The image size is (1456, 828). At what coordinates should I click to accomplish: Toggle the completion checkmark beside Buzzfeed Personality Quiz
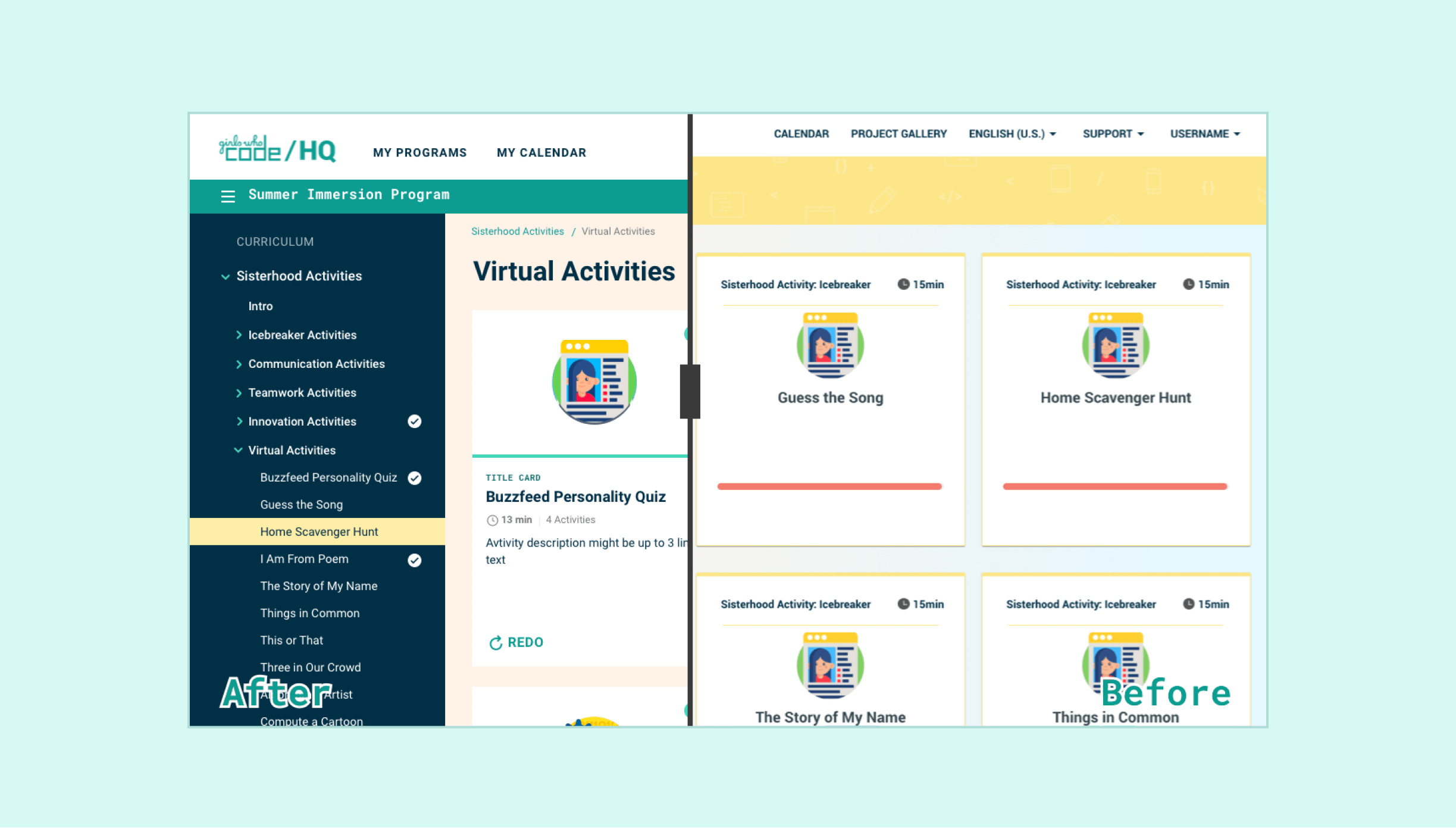tap(414, 477)
